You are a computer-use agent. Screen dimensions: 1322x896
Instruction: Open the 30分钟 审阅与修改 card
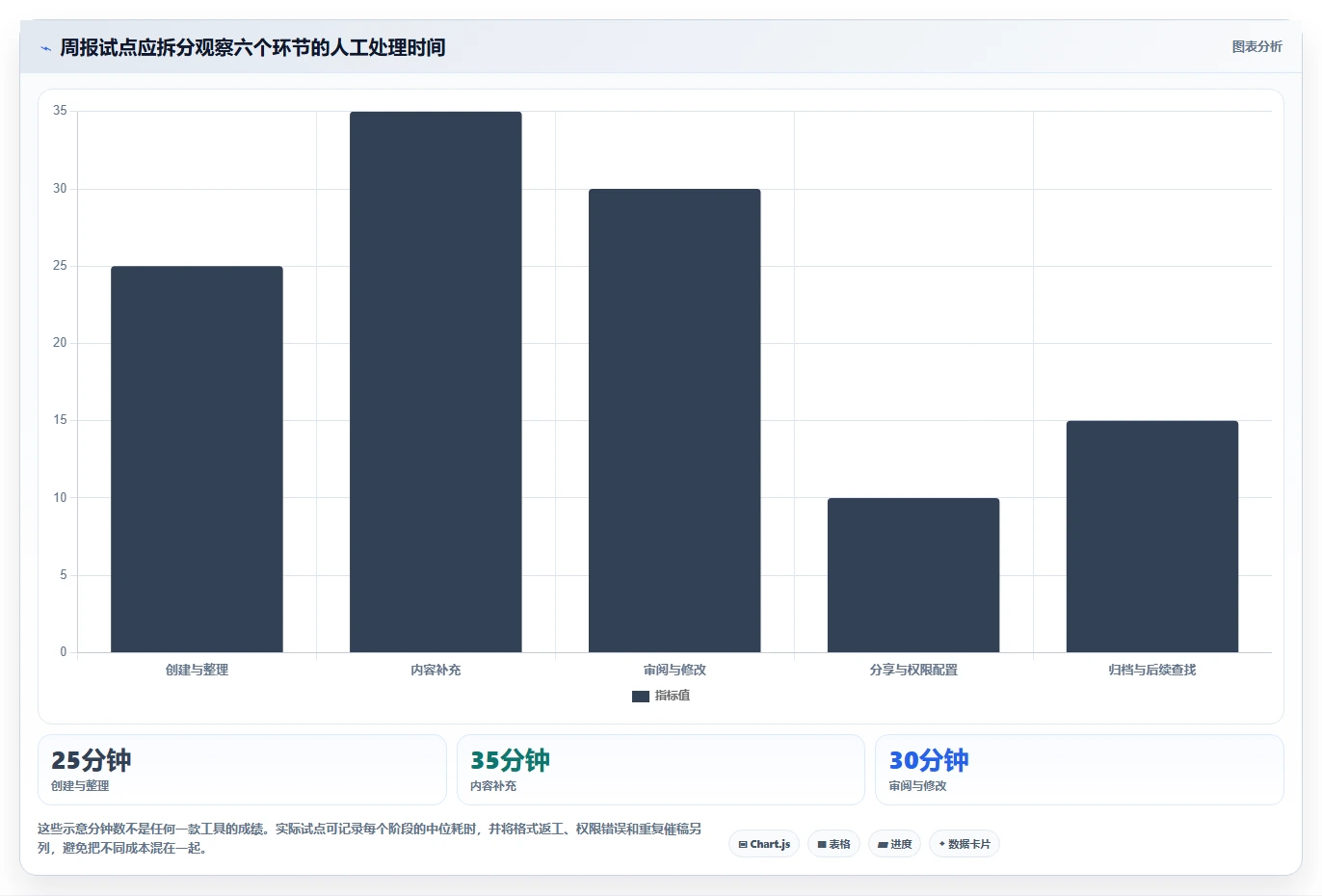tap(1079, 770)
